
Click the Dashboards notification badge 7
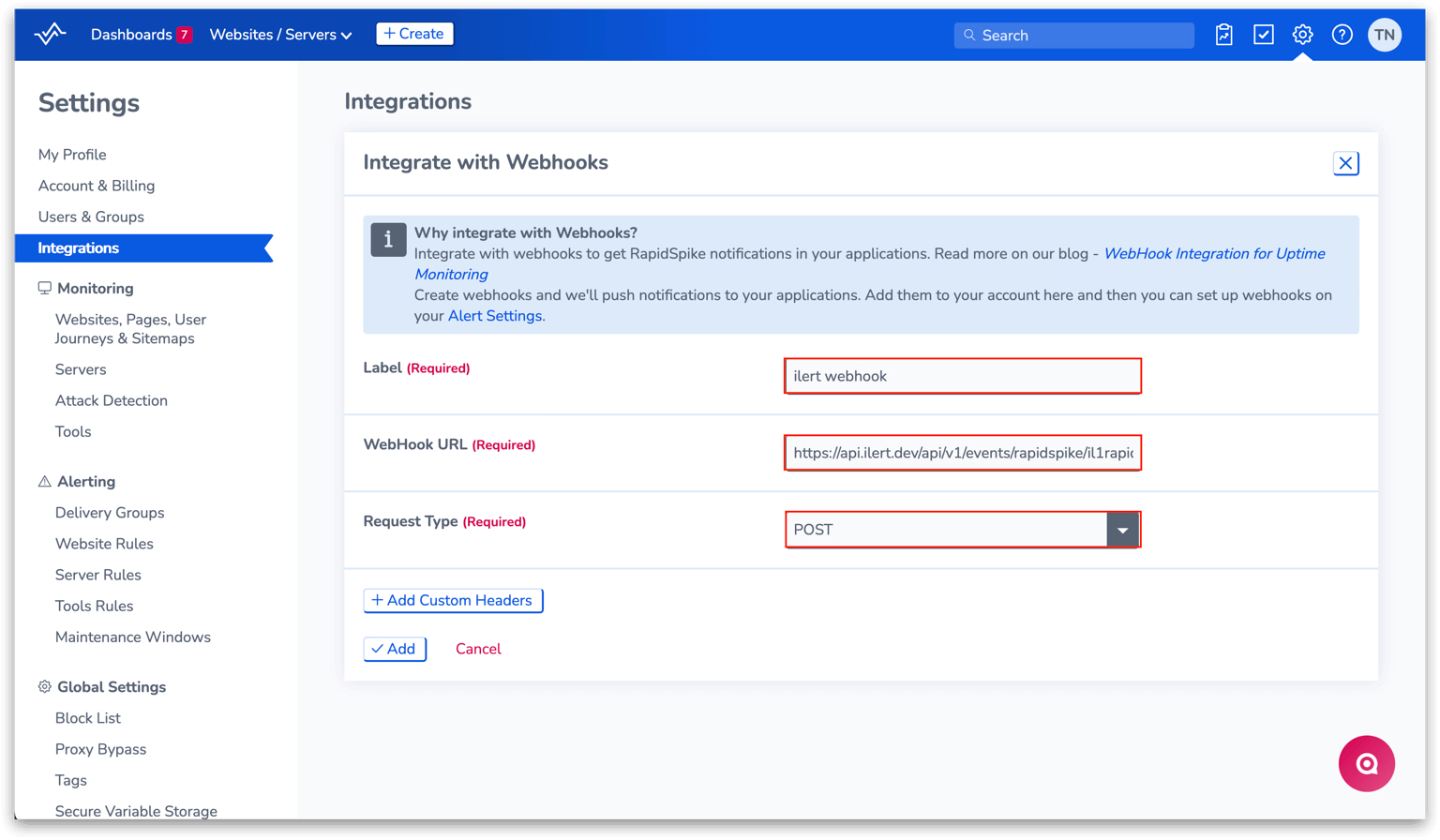[185, 35]
